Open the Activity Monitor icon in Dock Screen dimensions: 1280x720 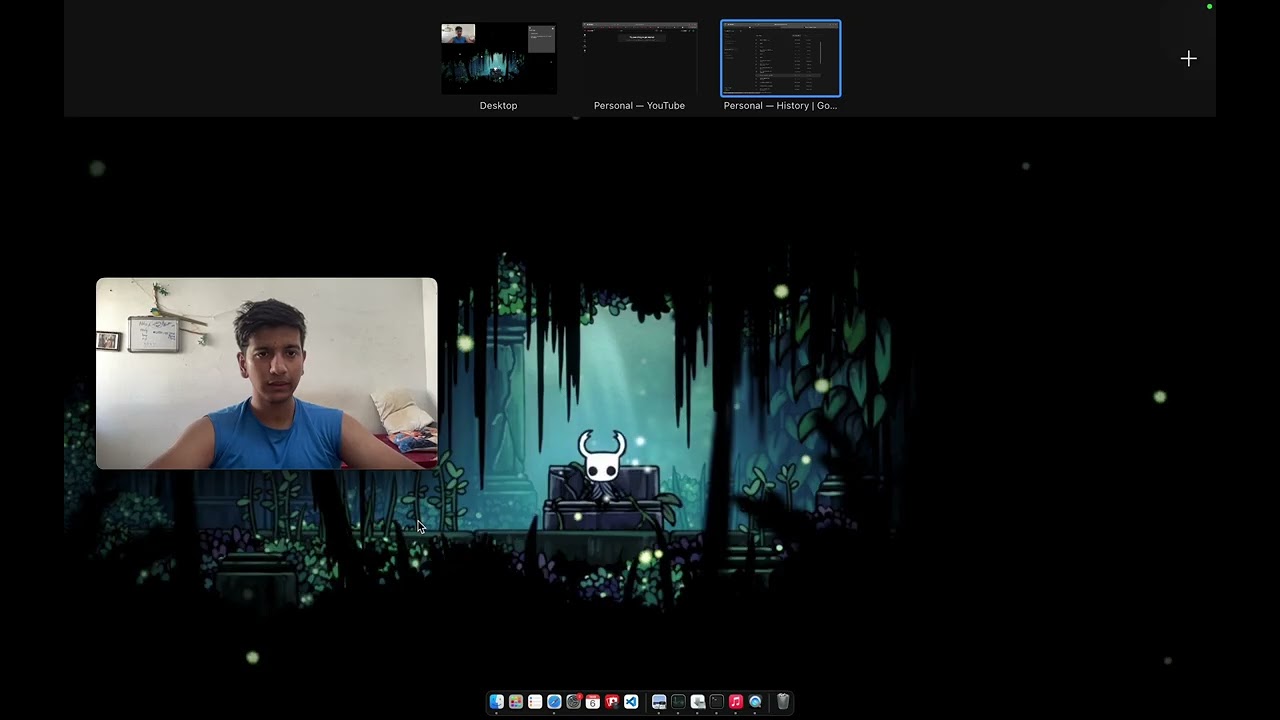pos(678,702)
